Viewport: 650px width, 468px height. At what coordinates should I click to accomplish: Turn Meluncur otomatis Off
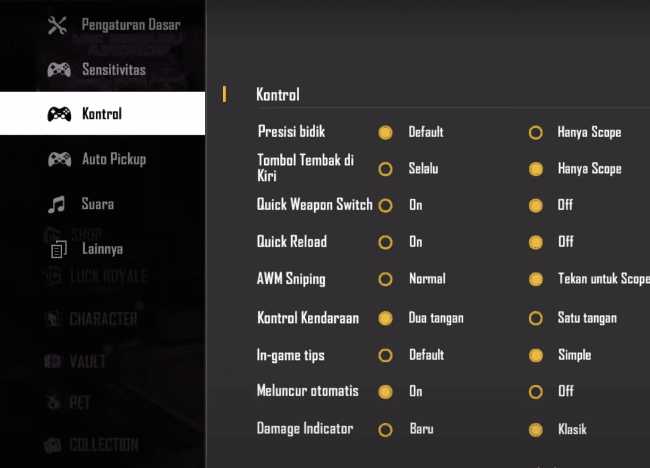(536, 392)
